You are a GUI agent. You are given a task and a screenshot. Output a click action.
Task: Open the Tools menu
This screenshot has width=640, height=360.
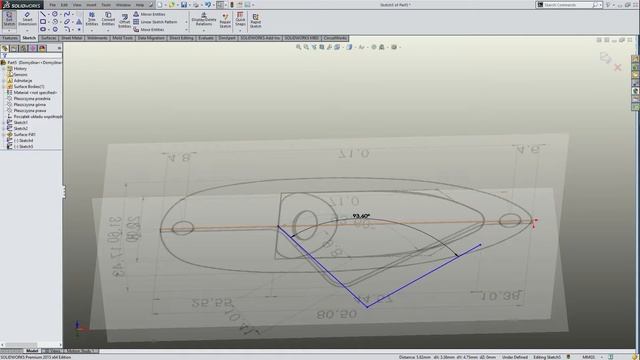[x=106, y=5]
